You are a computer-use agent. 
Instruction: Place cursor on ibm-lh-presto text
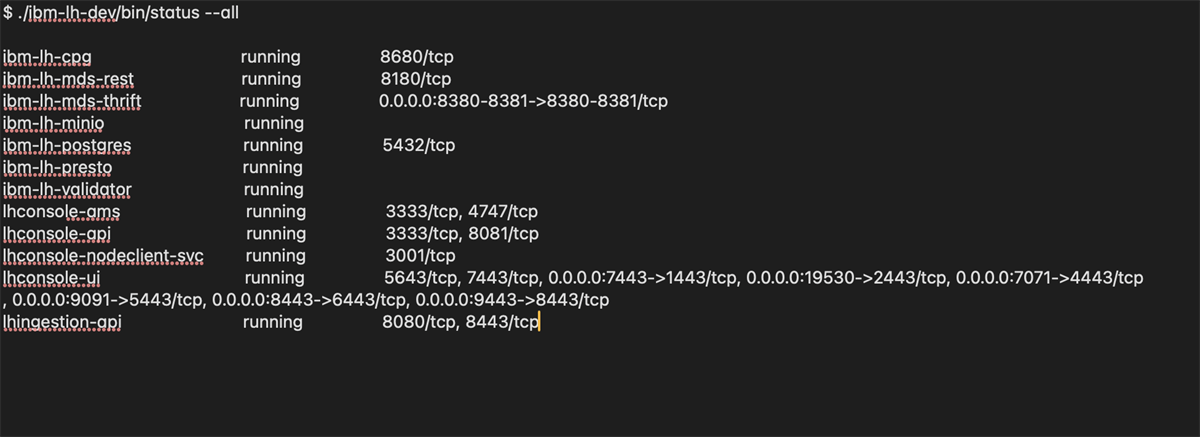click(x=57, y=167)
